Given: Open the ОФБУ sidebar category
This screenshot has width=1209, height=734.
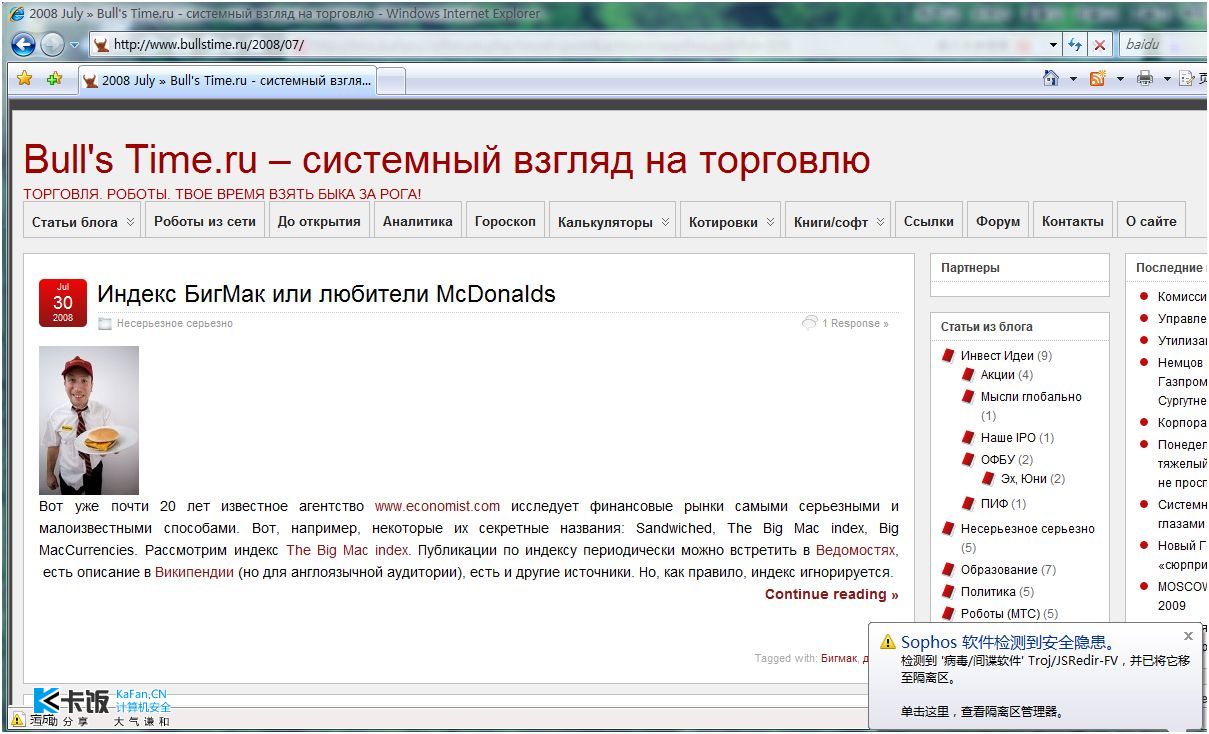Looking at the screenshot, I should coord(998,459).
